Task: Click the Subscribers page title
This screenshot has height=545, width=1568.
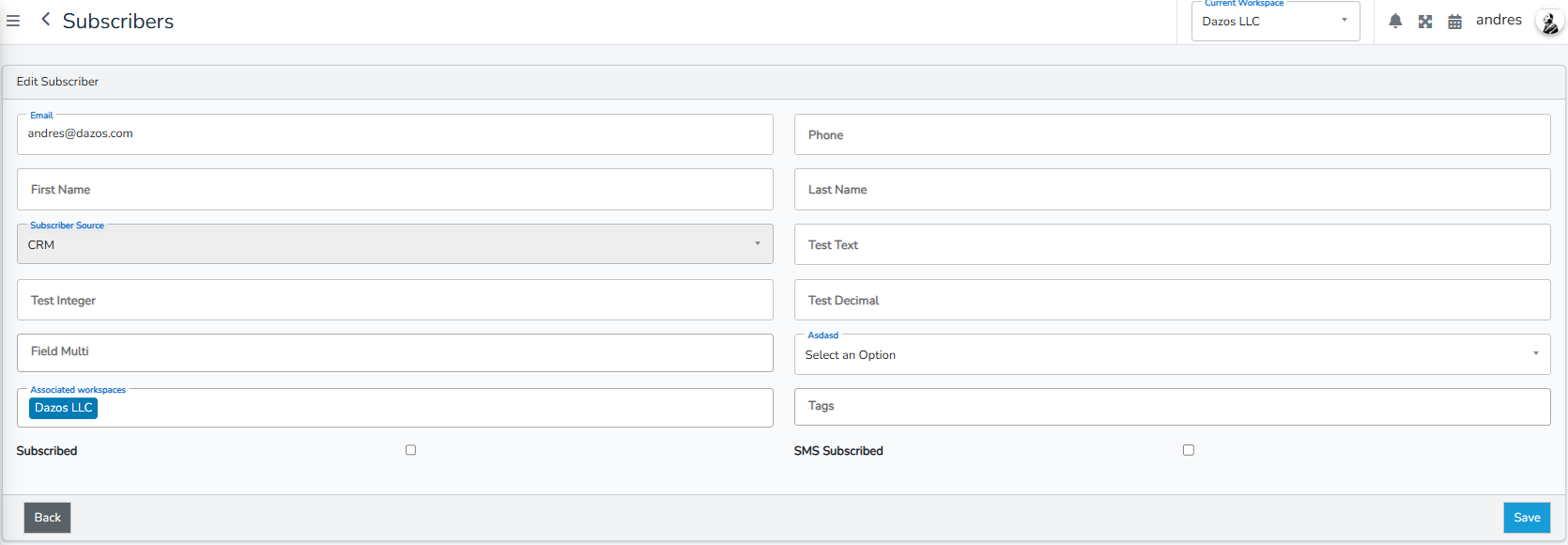Action: coord(118,21)
